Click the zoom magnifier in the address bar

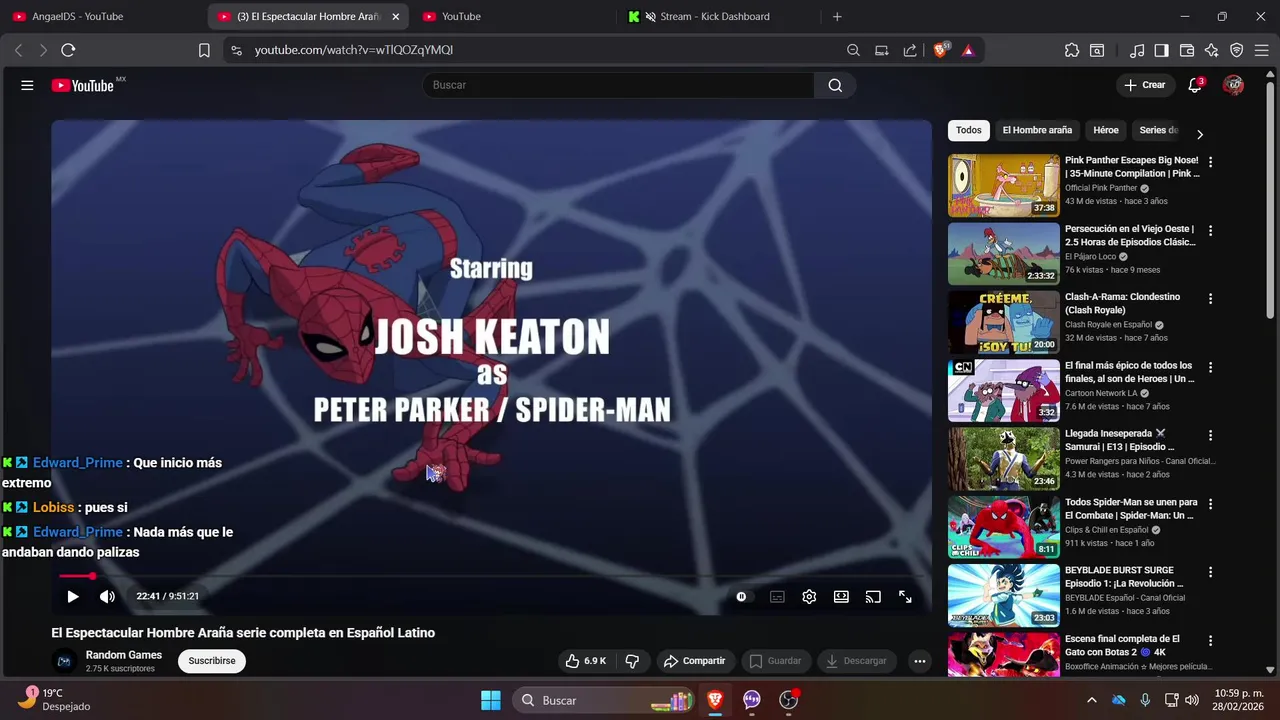[853, 50]
